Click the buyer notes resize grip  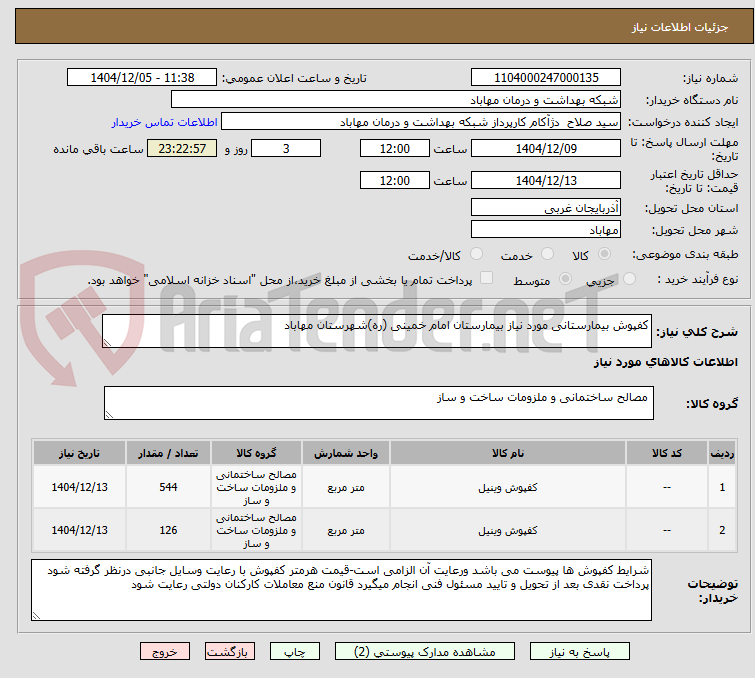(36, 615)
